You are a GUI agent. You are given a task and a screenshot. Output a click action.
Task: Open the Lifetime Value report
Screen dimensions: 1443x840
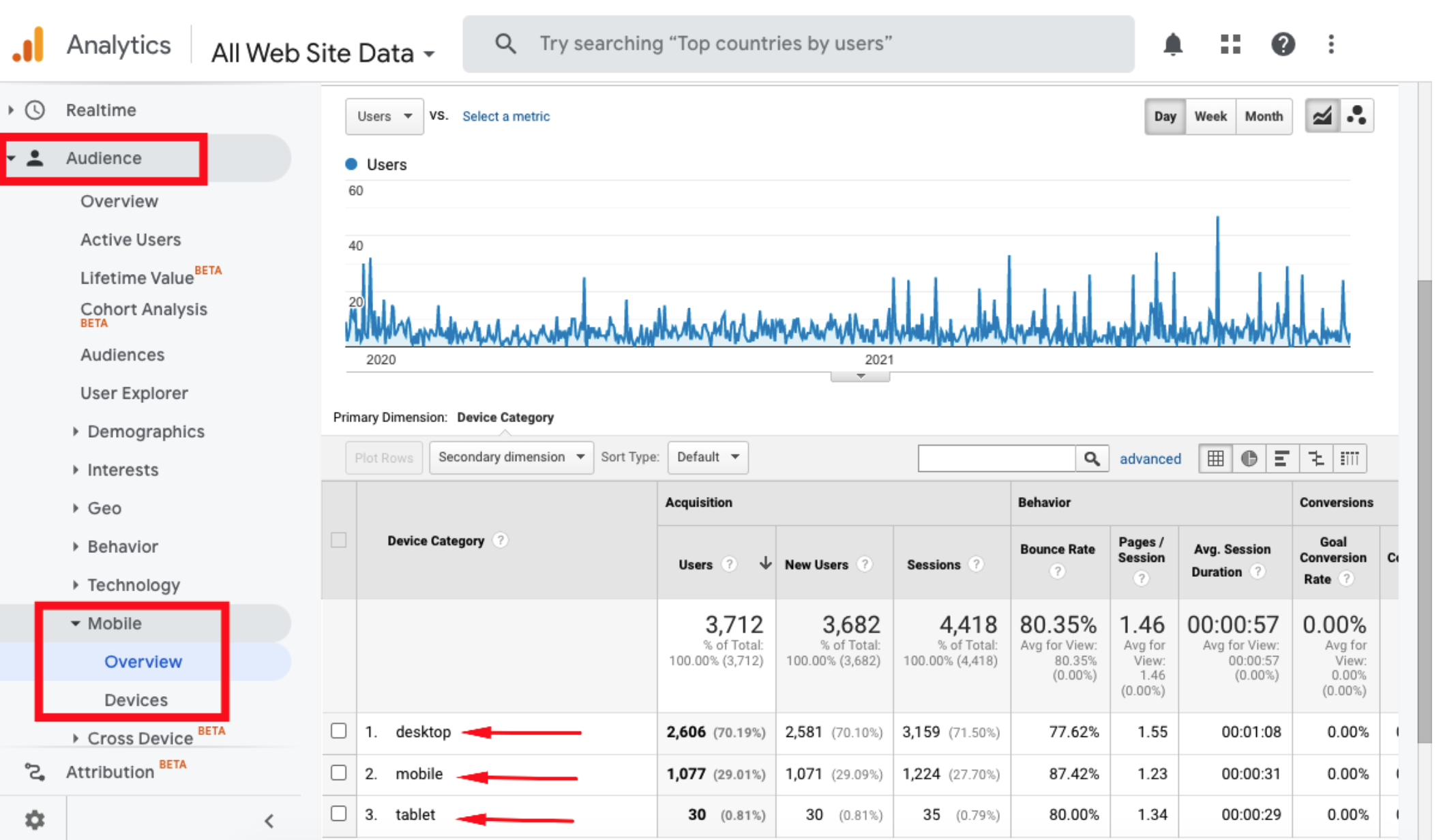coord(136,277)
